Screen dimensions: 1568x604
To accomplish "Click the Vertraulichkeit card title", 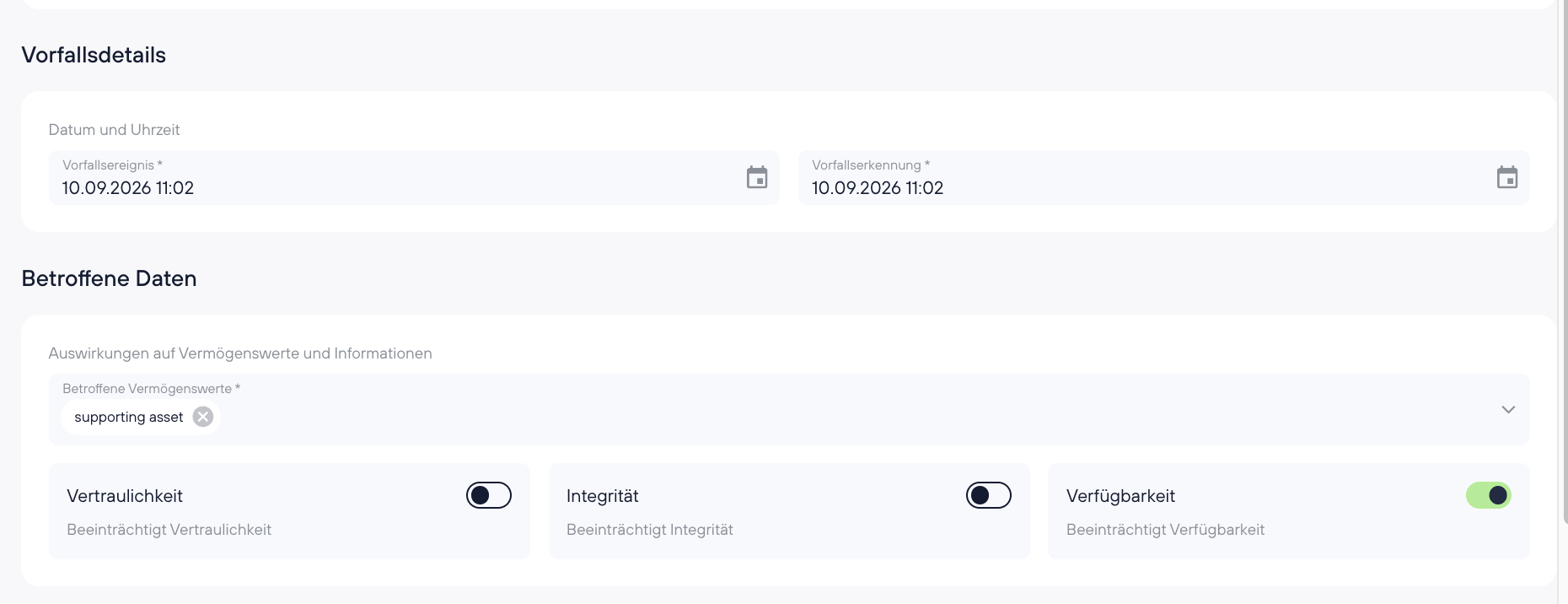I will click(x=125, y=496).
